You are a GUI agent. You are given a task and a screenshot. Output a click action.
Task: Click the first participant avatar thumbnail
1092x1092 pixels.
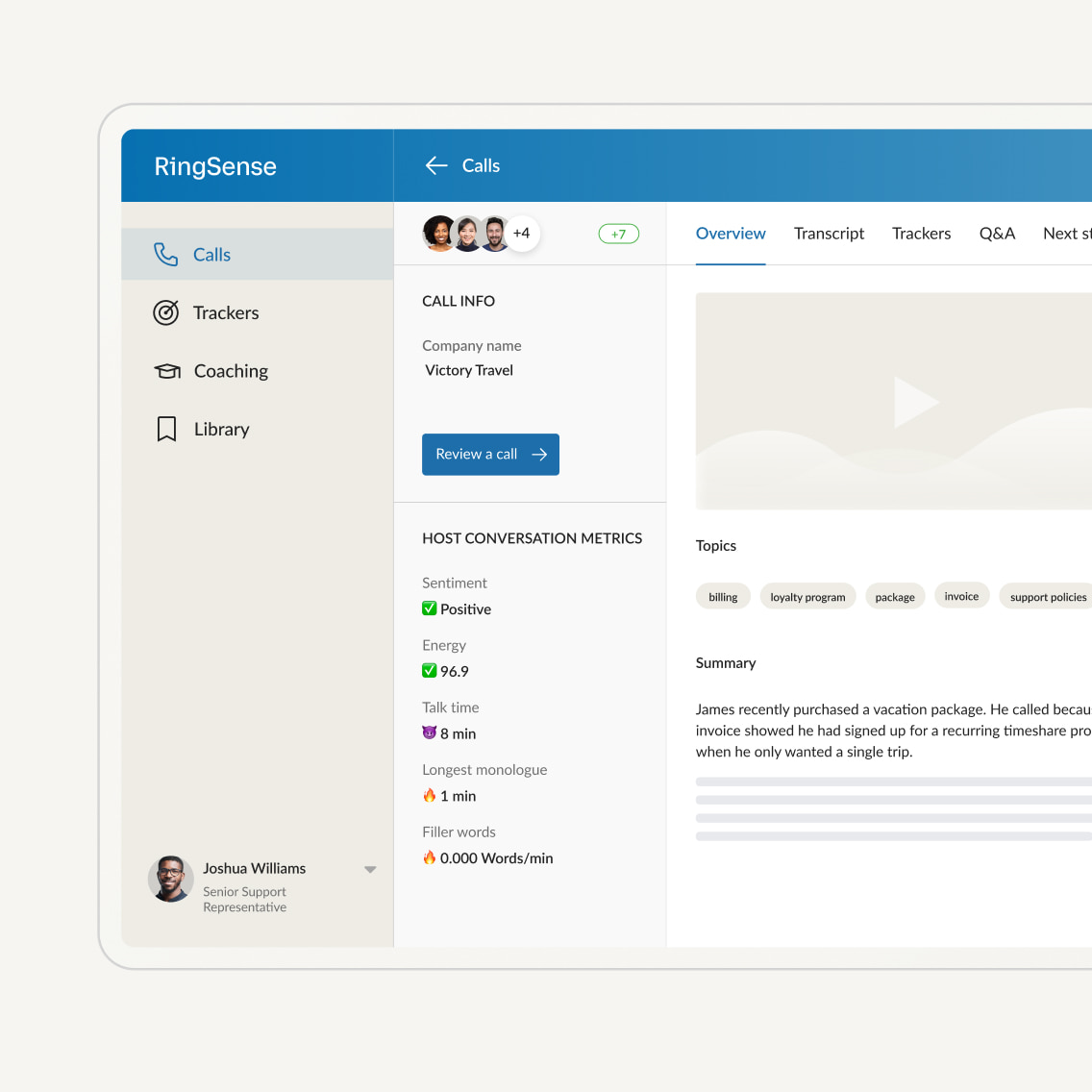coord(439,233)
